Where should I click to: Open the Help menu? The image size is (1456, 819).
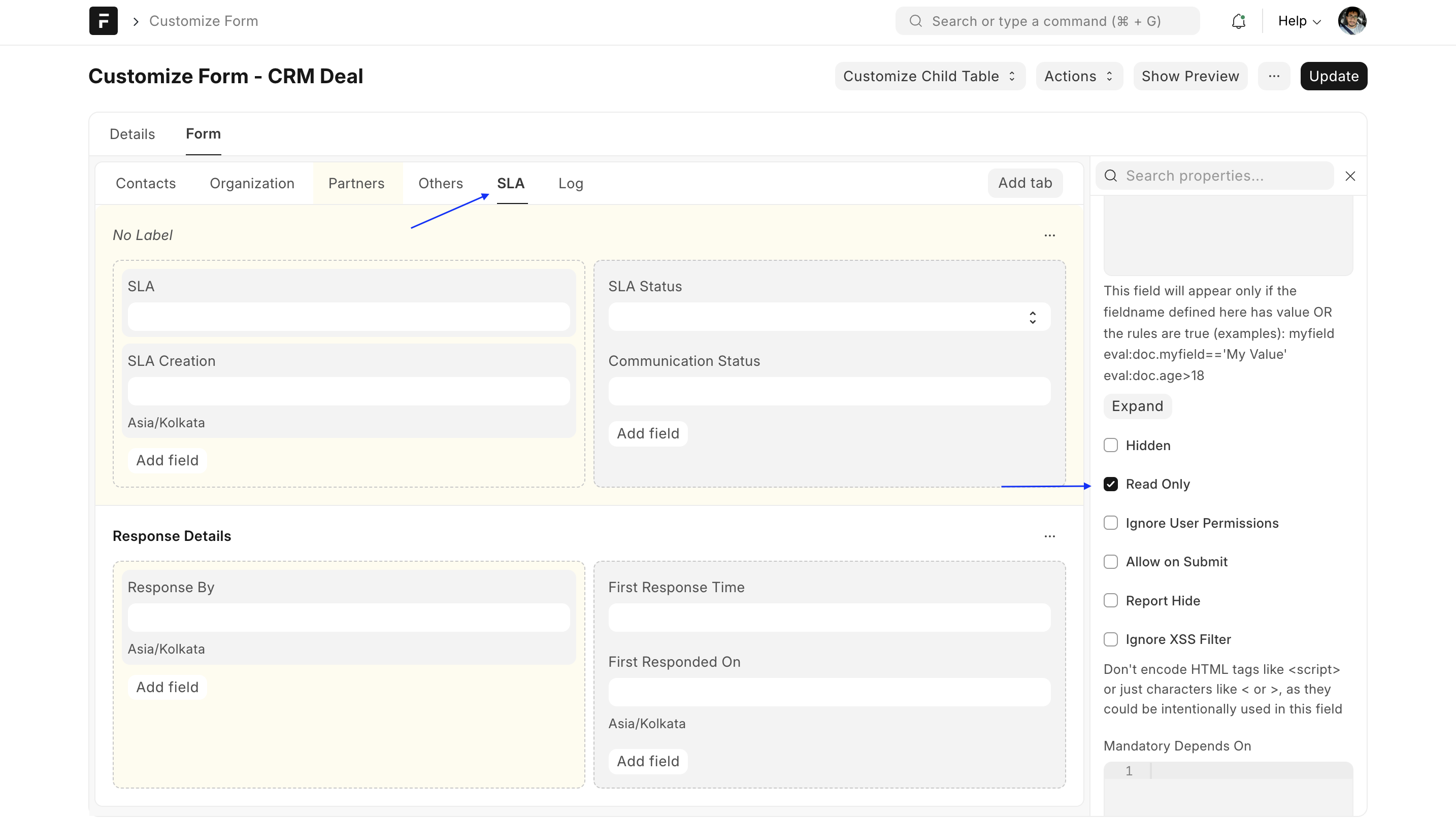[x=1299, y=21]
